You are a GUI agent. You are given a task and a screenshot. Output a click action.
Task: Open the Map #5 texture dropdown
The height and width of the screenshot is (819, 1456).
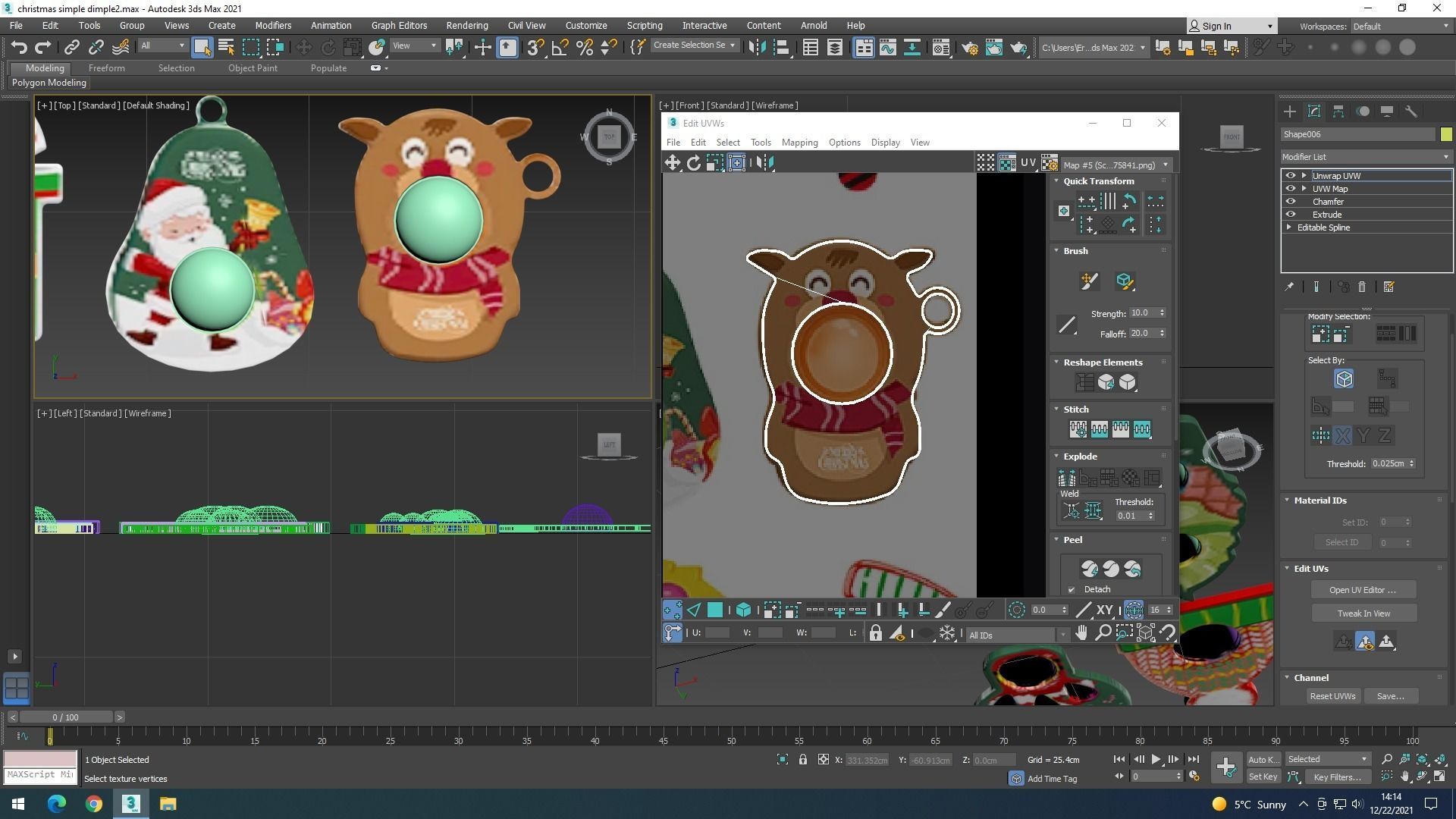pyautogui.click(x=1116, y=165)
